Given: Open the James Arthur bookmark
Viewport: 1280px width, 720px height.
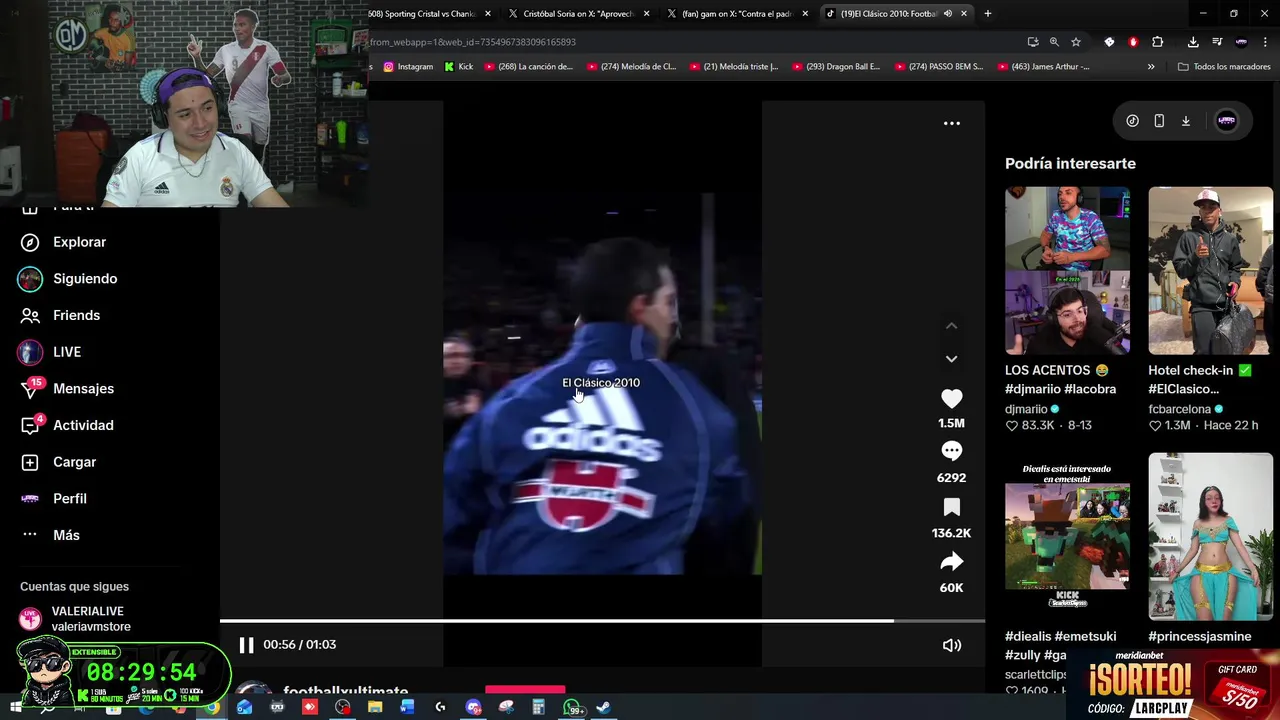Looking at the screenshot, I should tap(1044, 67).
